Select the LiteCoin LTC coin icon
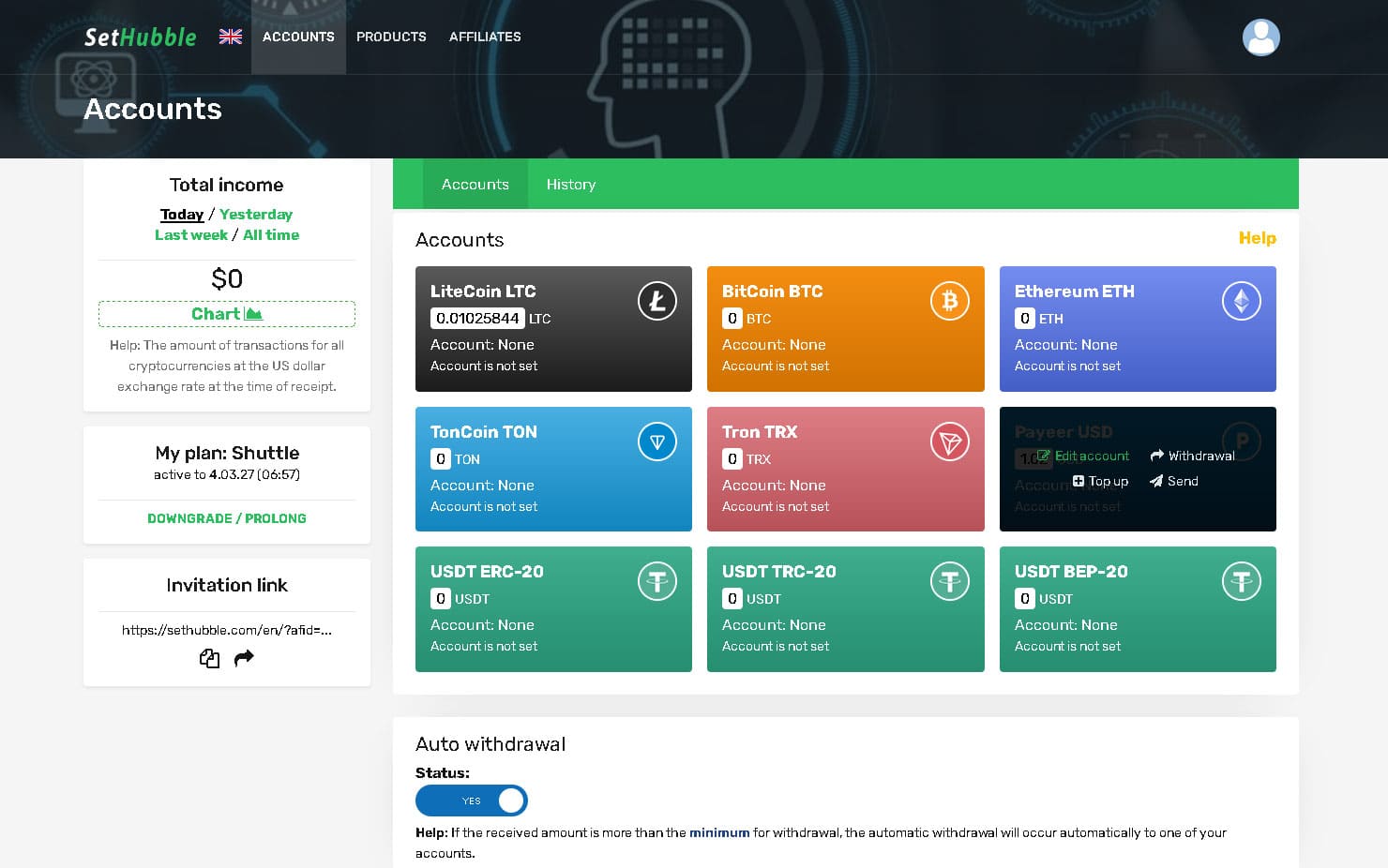 coord(657,301)
